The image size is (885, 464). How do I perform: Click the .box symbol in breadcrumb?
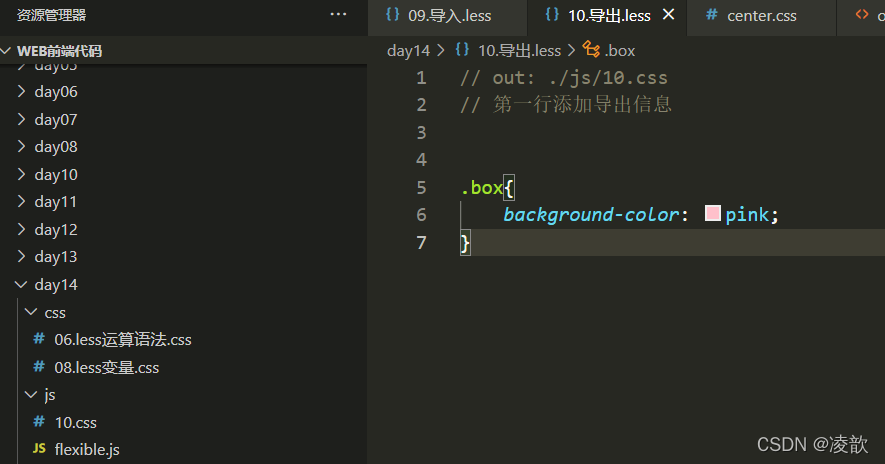click(620, 51)
